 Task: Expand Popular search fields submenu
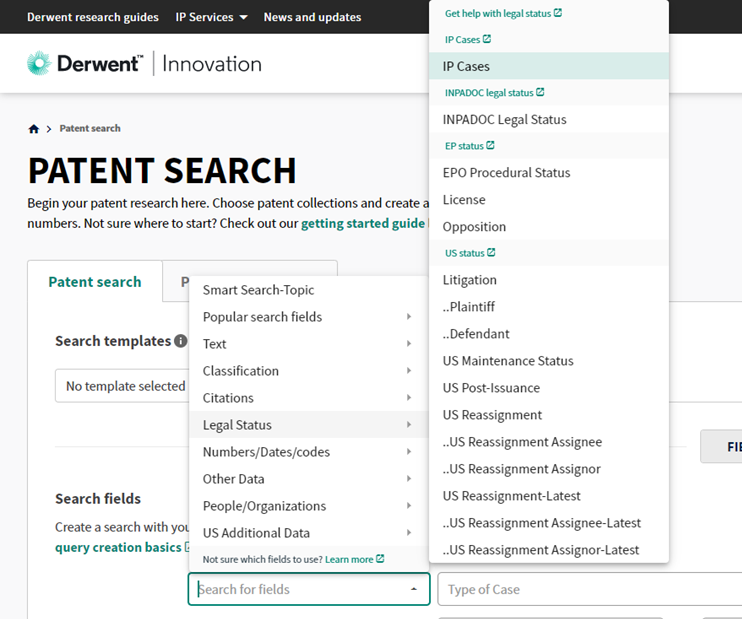tap(309, 317)
